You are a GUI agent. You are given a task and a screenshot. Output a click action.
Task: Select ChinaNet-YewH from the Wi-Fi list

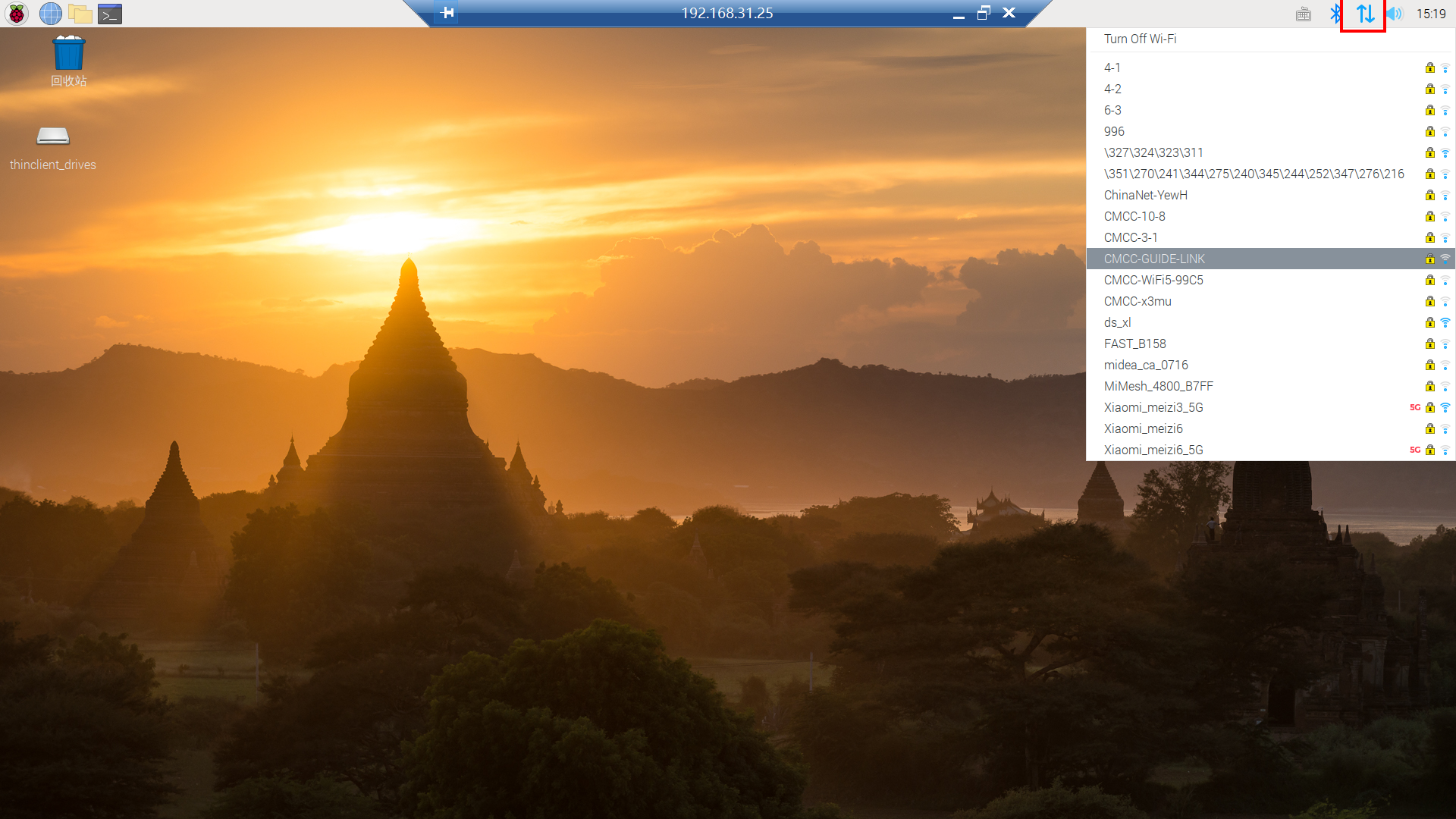click(x=1145, y=195)
